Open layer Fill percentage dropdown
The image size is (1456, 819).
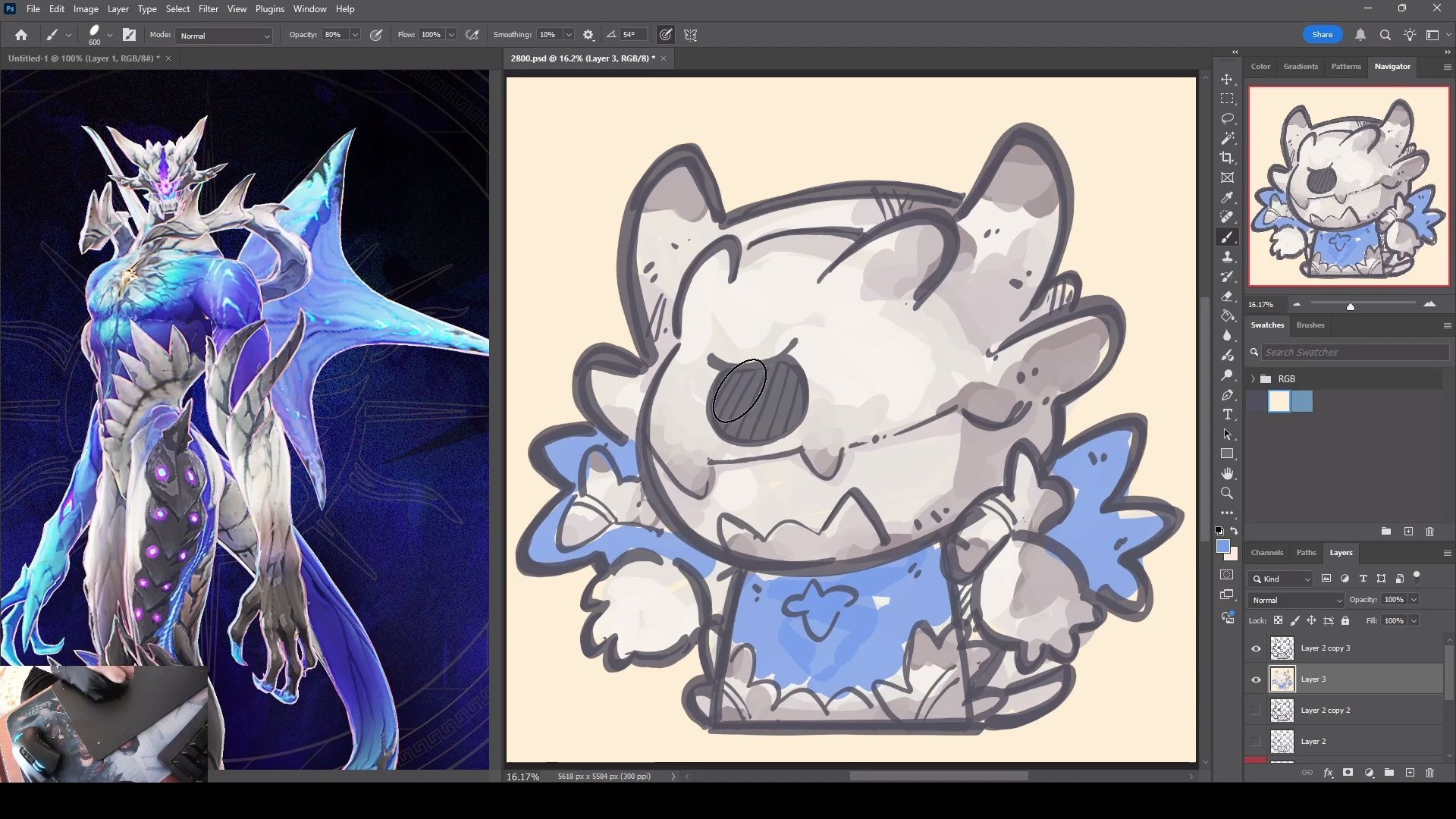(x=1414, y=620)
